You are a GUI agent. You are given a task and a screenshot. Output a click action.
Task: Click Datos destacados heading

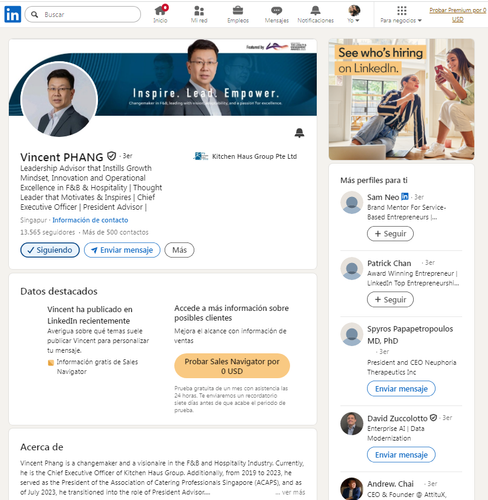59,291
